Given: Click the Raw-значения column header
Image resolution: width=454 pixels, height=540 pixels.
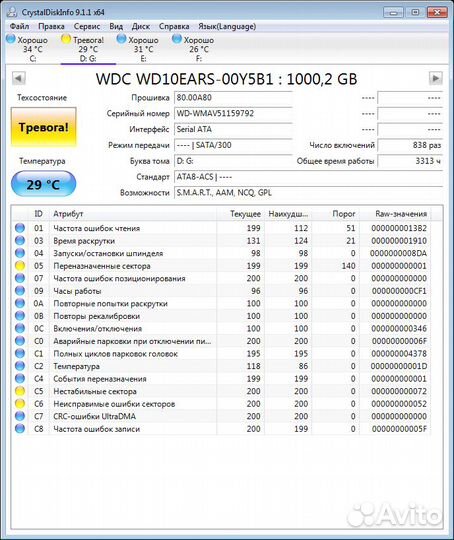Looking at the screenshot, I should (x=395, y=214).
